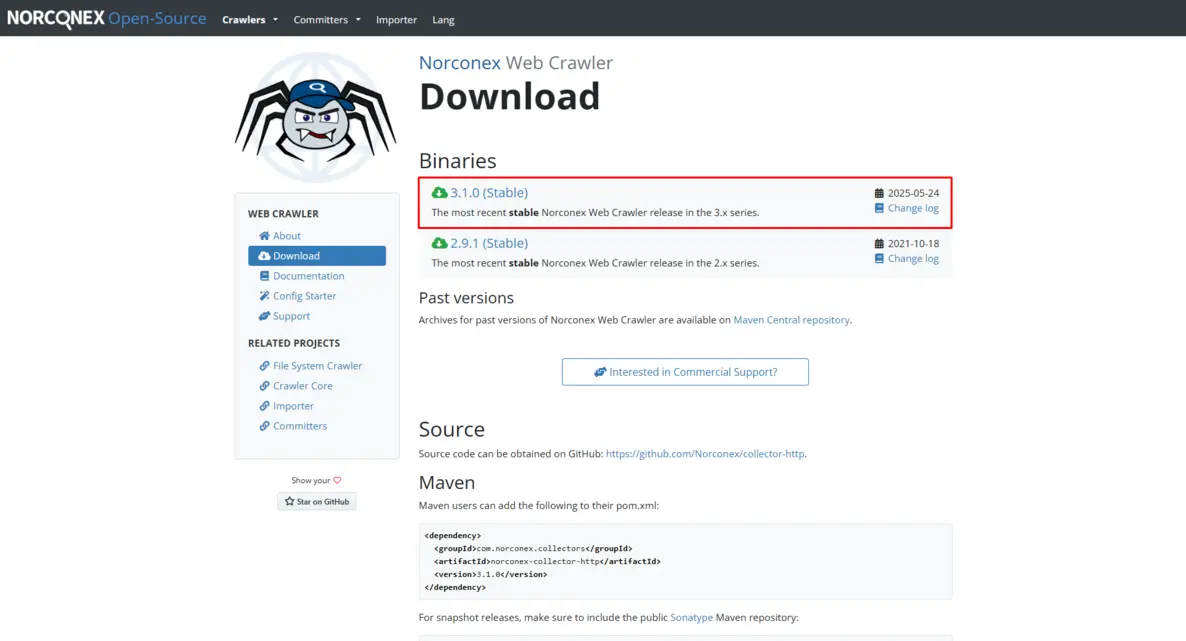Click the handshake icon beside Support
This screenshot has width=1186, height=641.
[x=264, y=316]
